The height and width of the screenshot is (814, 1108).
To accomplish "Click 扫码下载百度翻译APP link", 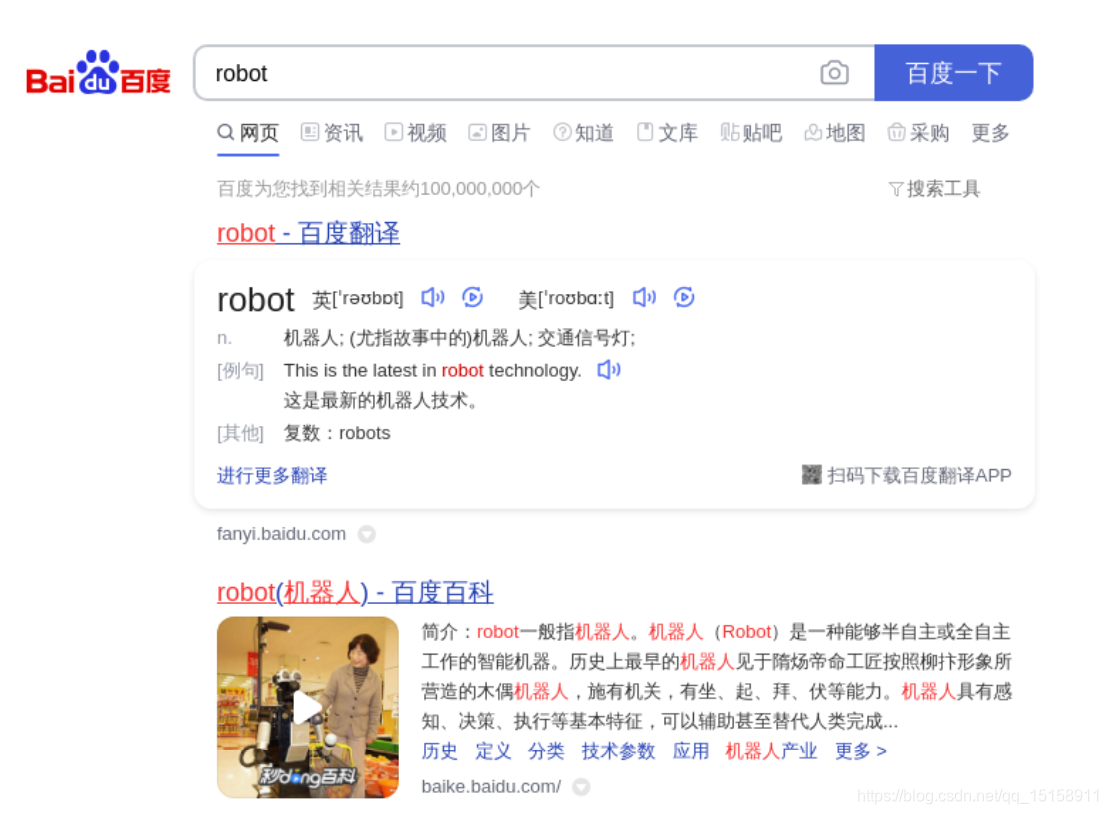I will (x=919, y=476).
